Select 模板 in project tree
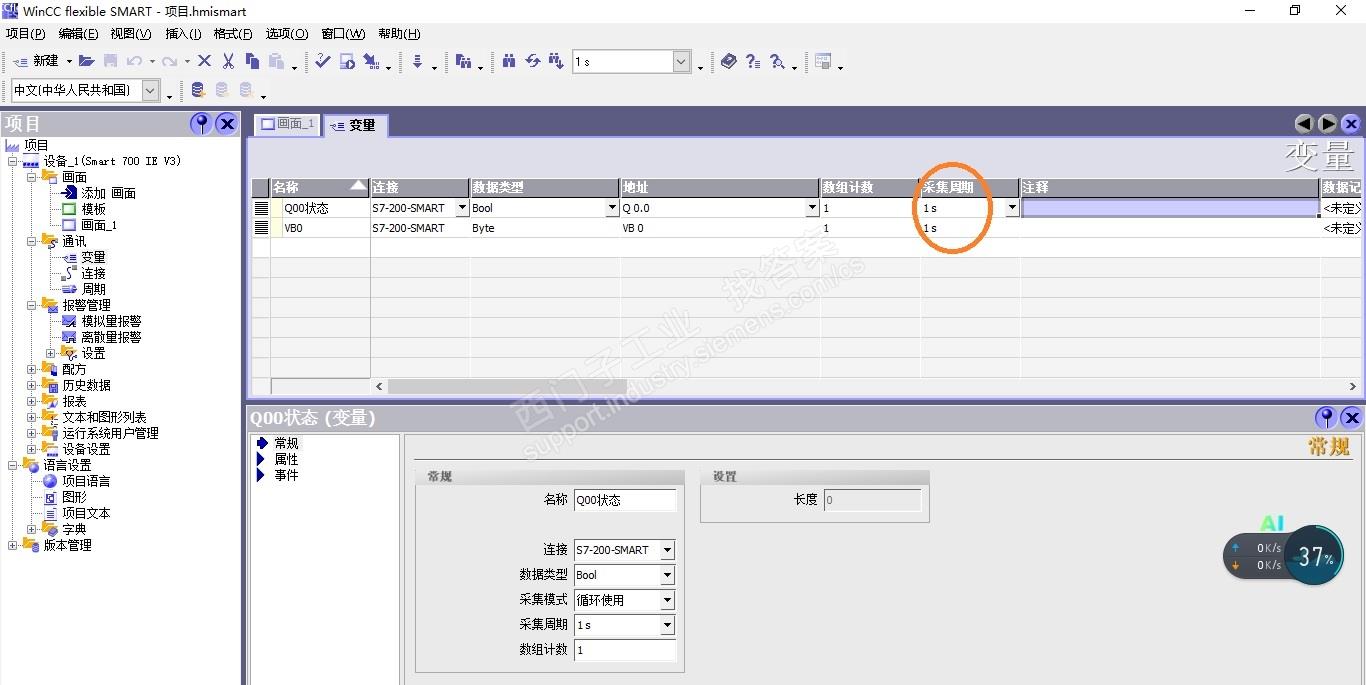The image size is (1366, 685). click(x=94, y=209)
